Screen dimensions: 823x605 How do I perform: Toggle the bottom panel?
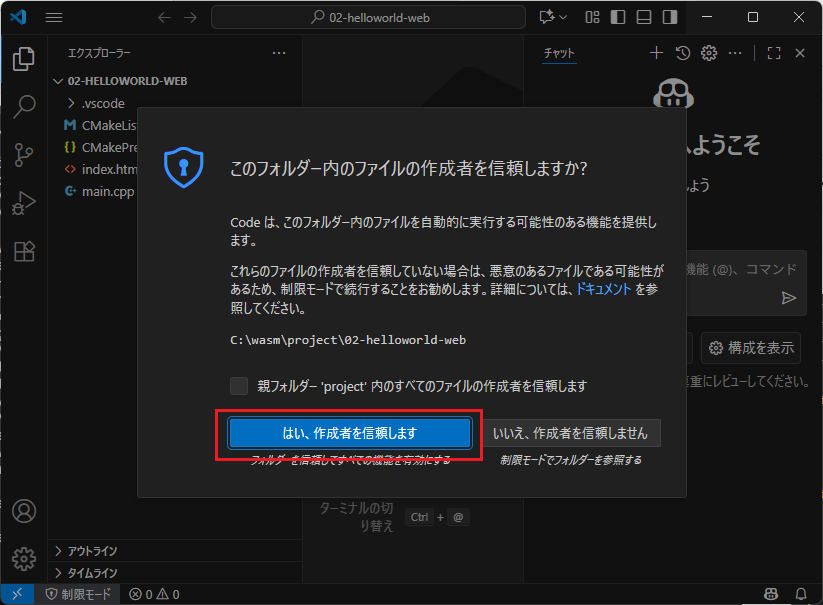tap(643, 17)
